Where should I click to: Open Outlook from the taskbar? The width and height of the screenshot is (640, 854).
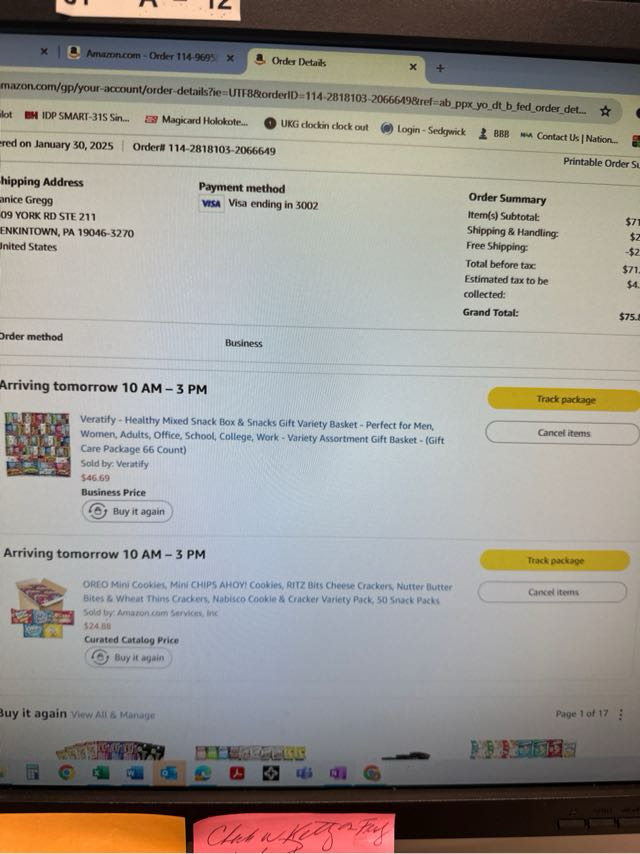point(169,772)
